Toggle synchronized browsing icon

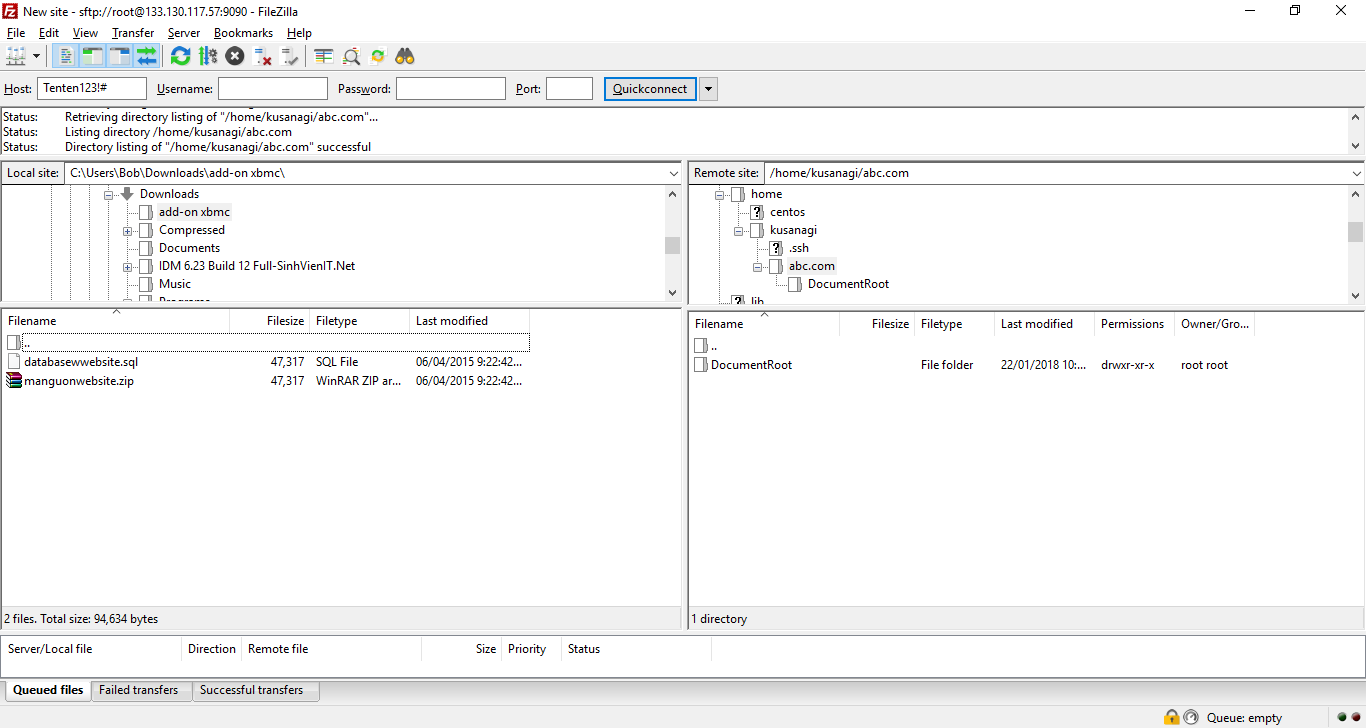point(378,56)
